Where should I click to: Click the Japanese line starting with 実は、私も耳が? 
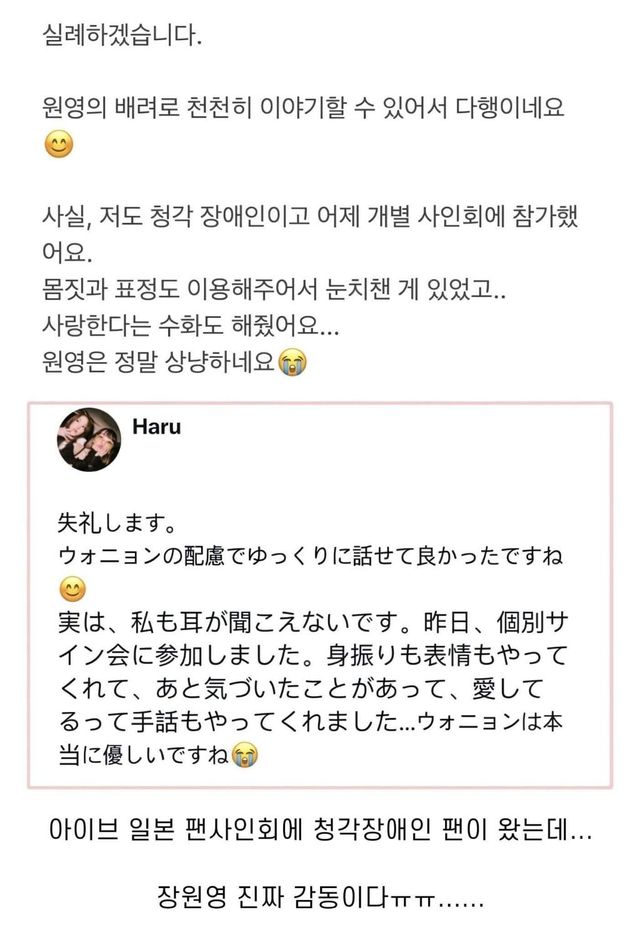(x=325, y=620)
